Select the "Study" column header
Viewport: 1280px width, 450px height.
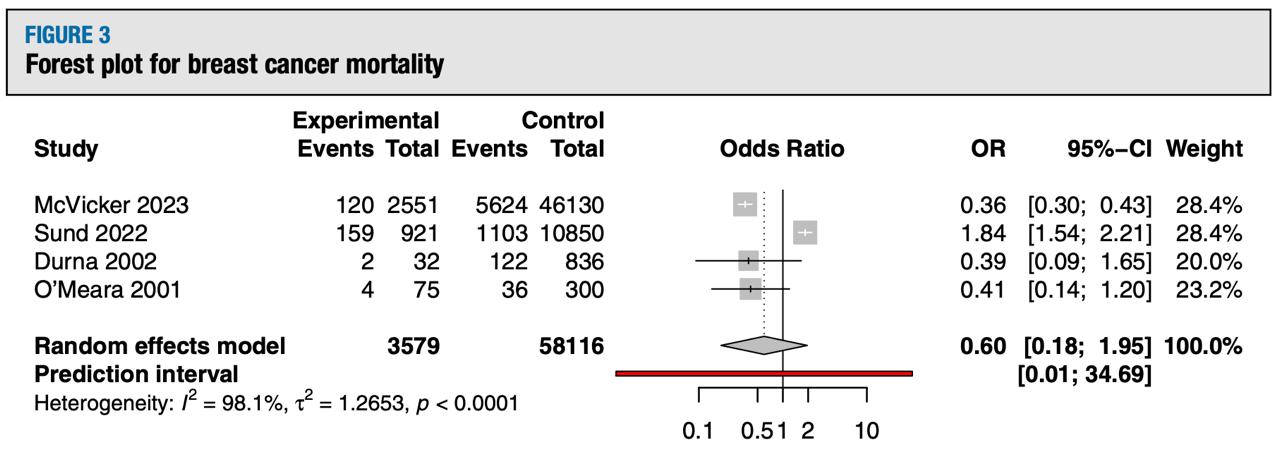(66, 150)
